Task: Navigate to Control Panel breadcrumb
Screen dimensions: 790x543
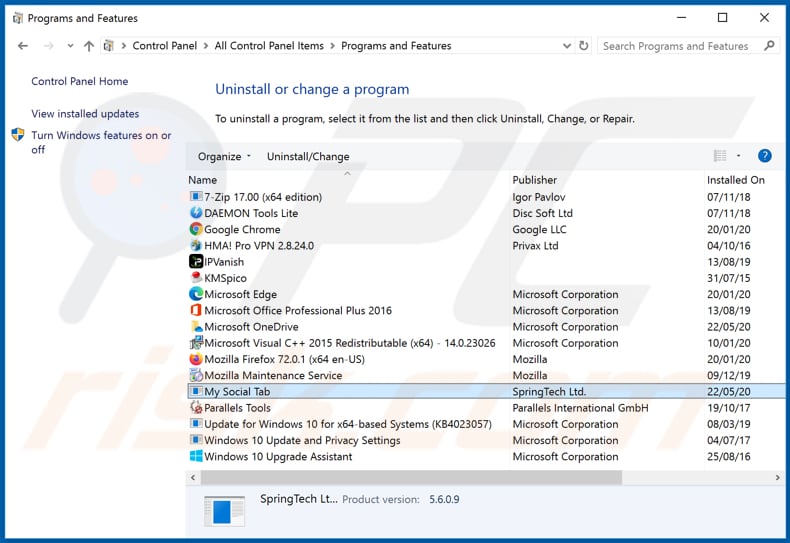Action: [165, 46]
